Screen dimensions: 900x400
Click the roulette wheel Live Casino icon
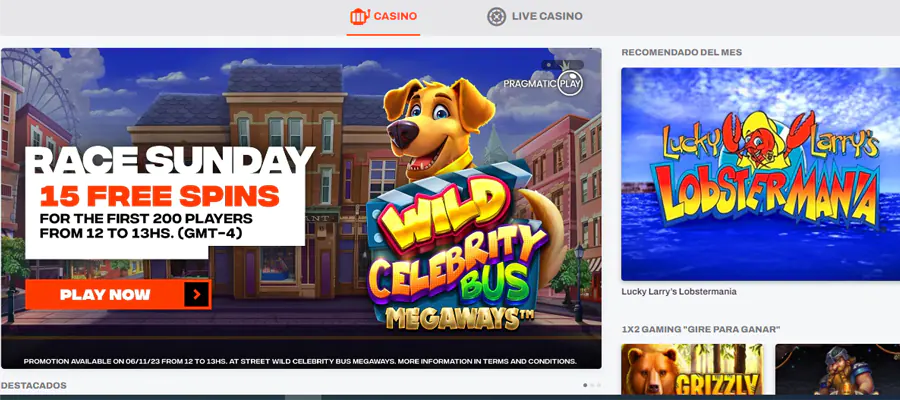[496, 17]
